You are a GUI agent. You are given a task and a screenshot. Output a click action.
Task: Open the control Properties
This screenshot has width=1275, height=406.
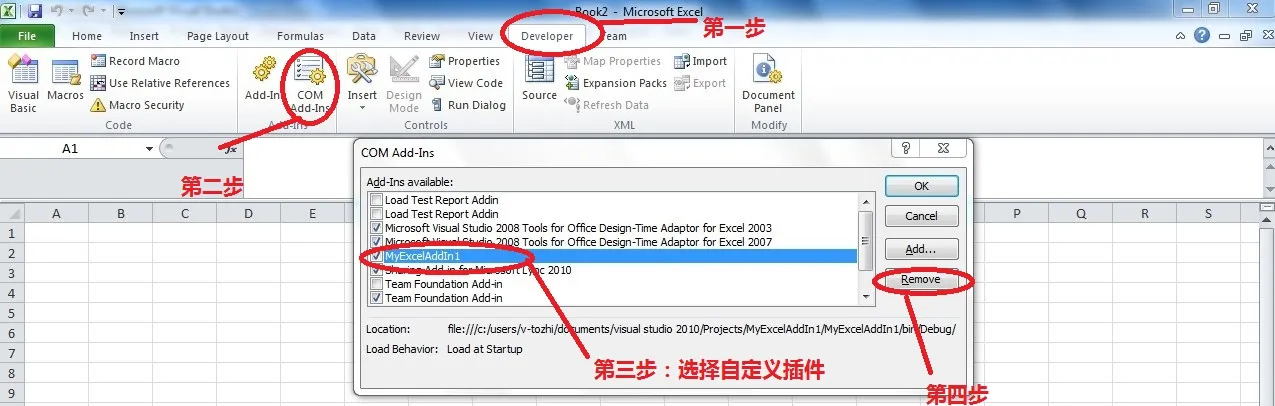click(465, 61)
